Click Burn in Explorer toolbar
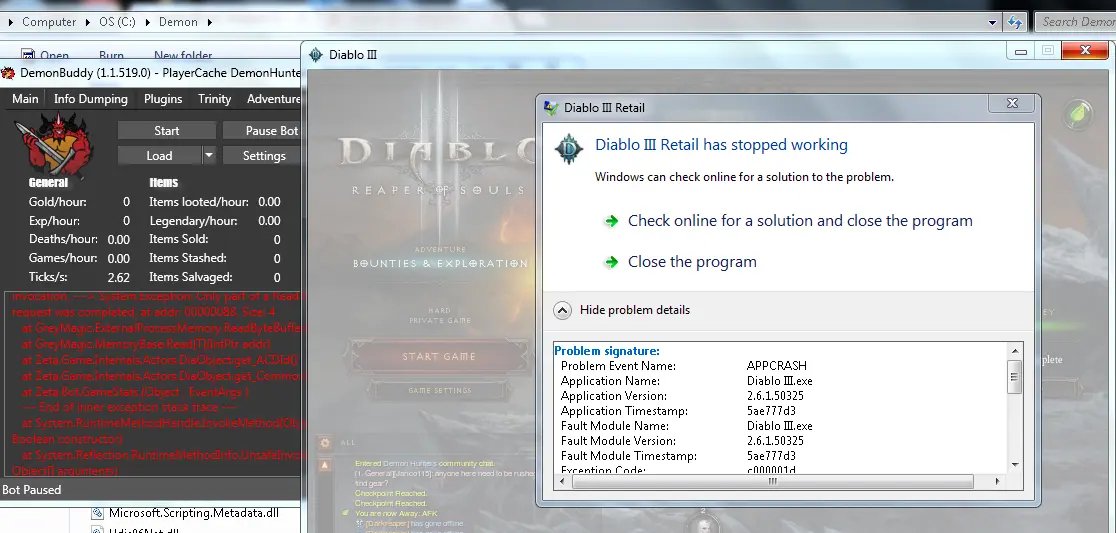The height and width of the screenshot is (533, 1116). pyautogui.click(x=111, y=56)
